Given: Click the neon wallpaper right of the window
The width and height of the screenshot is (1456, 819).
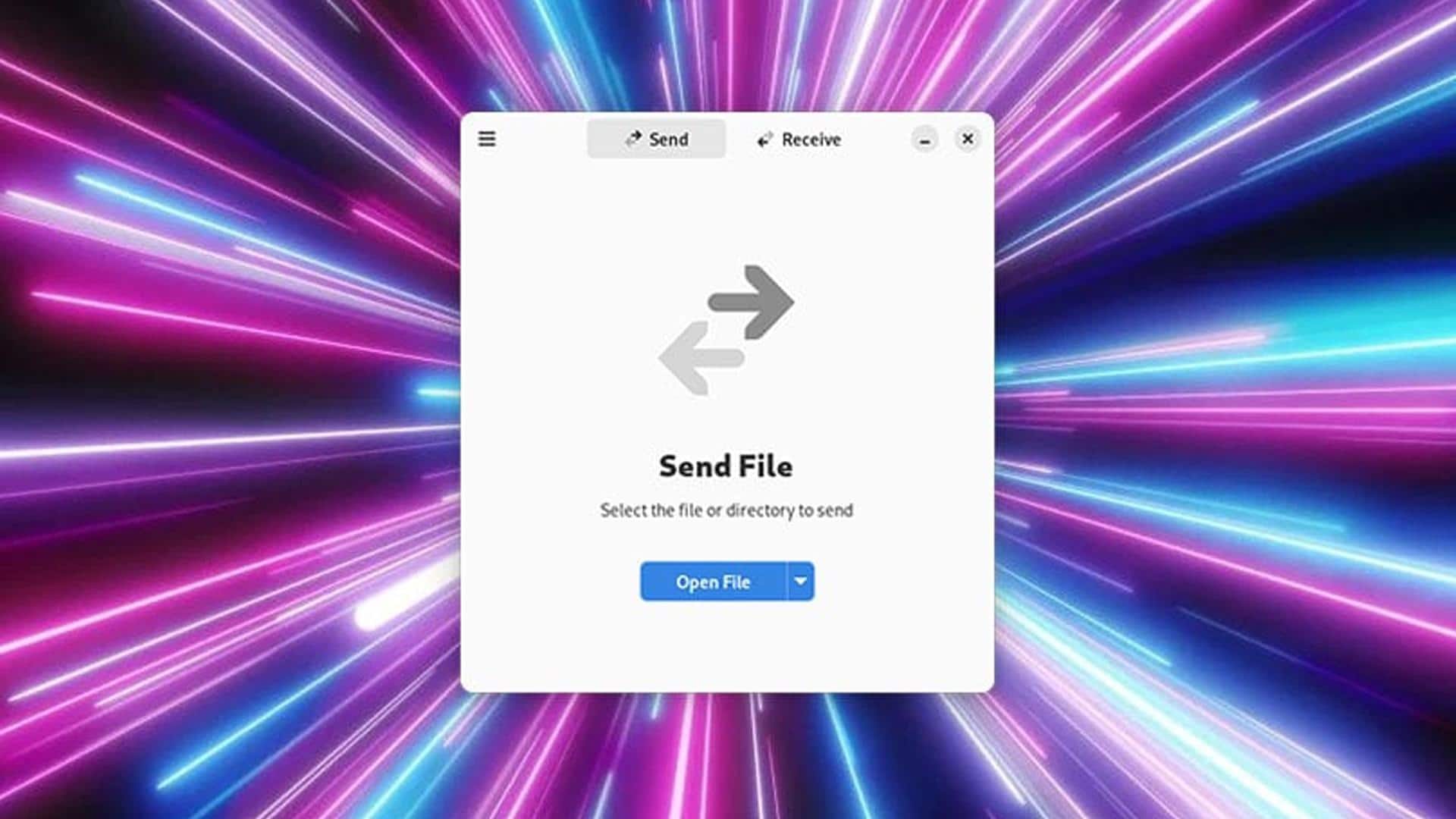Looking at the screenshot, I should click(1225, 409).
